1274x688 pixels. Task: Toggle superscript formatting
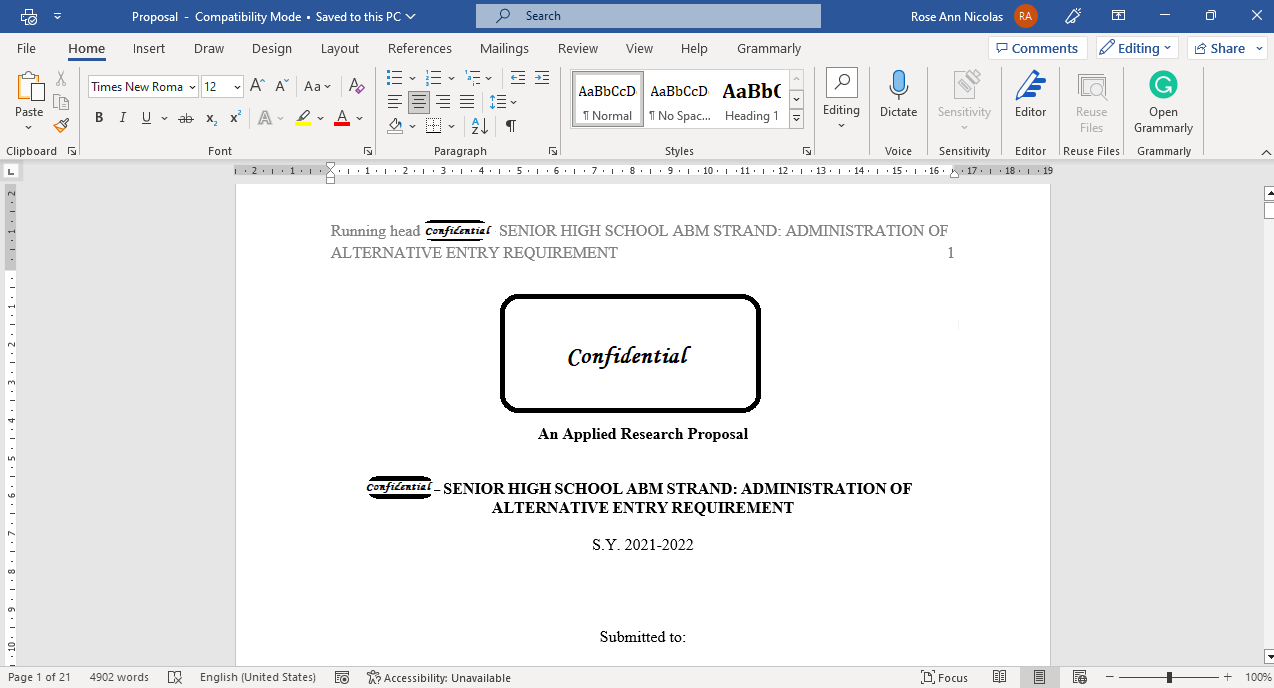(x=235, y=118)
